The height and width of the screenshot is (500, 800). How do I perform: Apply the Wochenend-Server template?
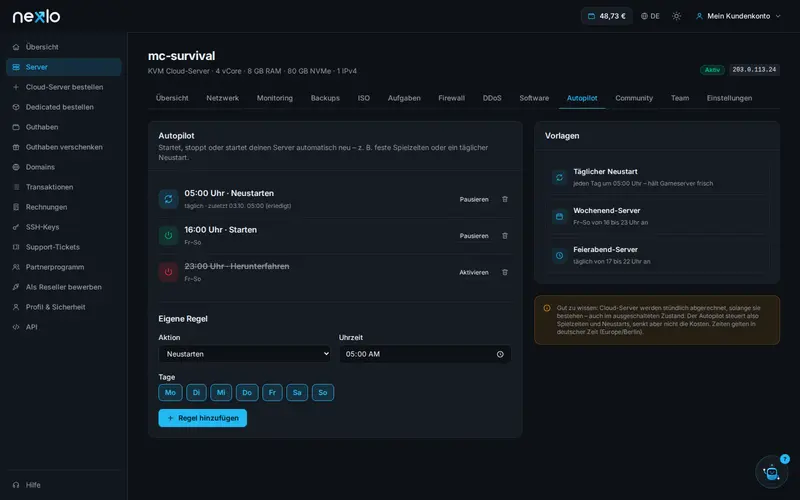pyautogui.click(x=657, y=216)
